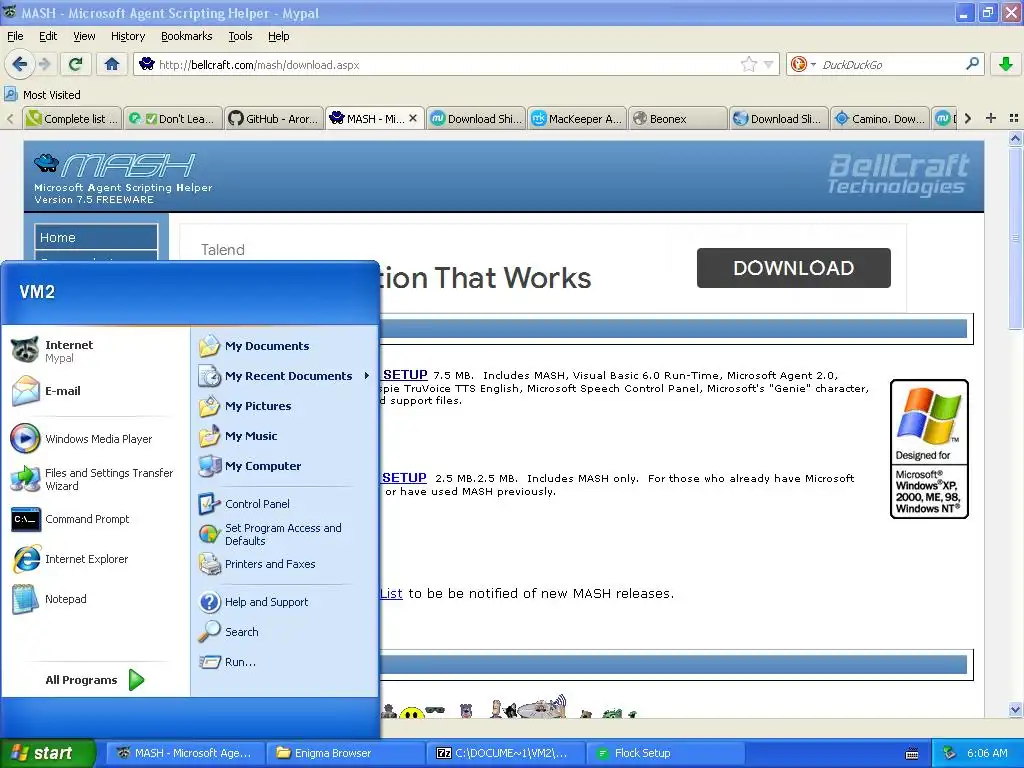
Task: Open My Pictures folder
Action: click(x=285, y=406)
